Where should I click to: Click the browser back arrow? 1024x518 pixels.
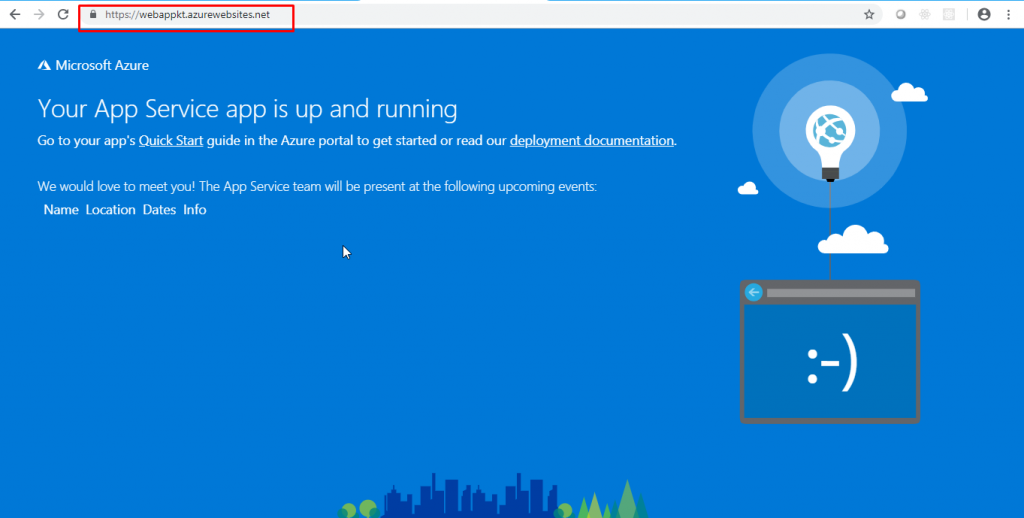tap(15, 14)
